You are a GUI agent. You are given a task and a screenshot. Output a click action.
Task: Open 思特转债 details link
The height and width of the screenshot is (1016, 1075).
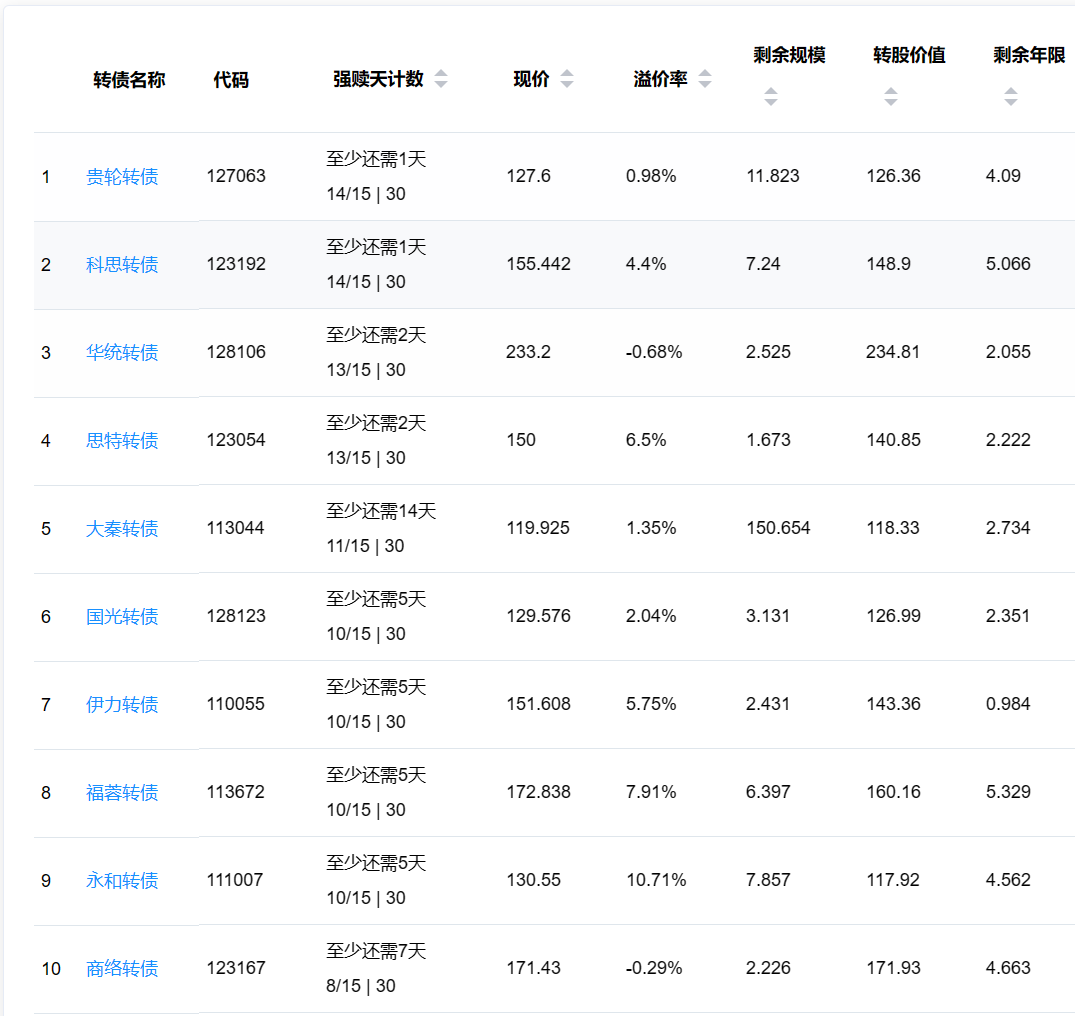pos(122,441)
